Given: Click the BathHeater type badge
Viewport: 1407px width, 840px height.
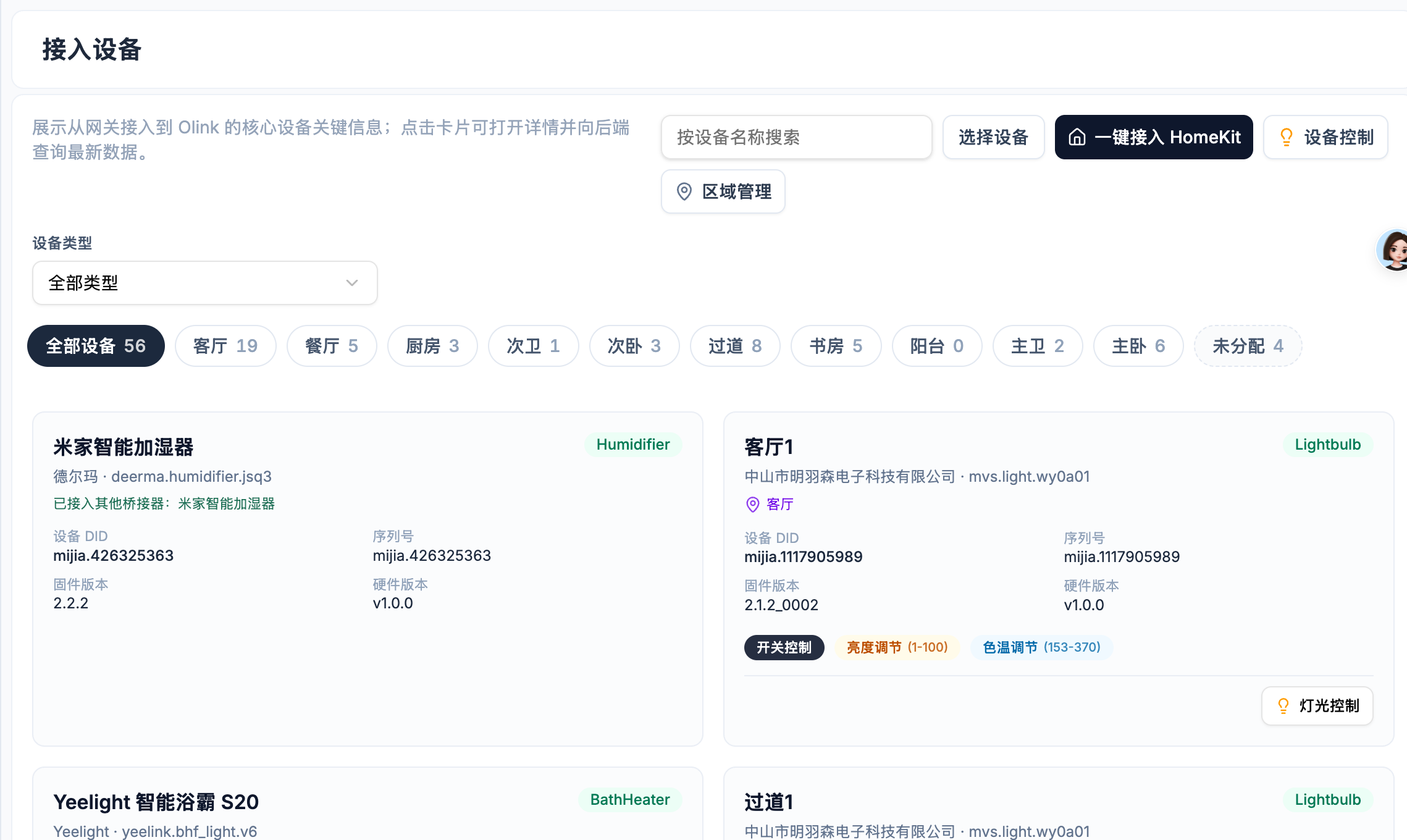Looking at the screenshot, I should 630,800.
